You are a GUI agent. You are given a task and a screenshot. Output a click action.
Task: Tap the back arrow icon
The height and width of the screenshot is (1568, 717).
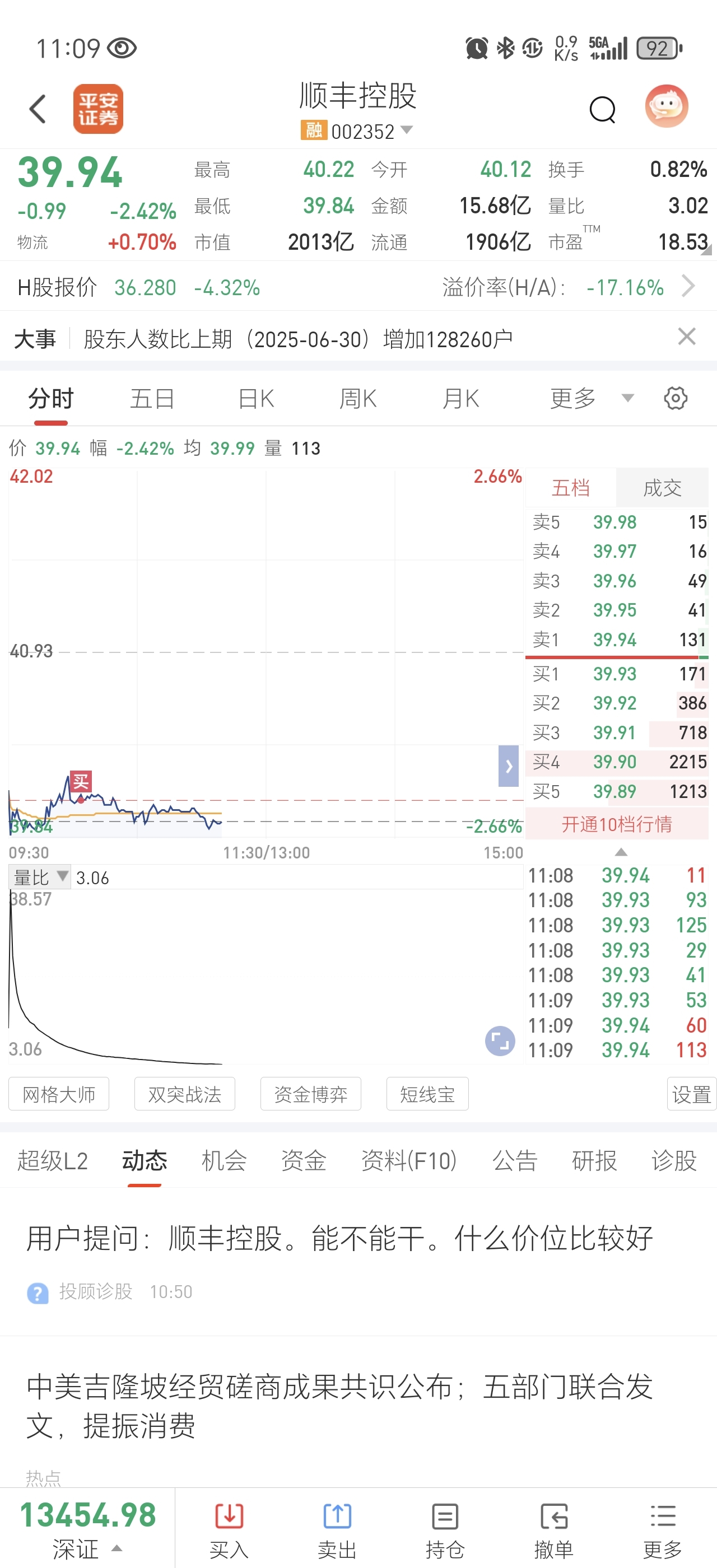(x=38, y=109)
